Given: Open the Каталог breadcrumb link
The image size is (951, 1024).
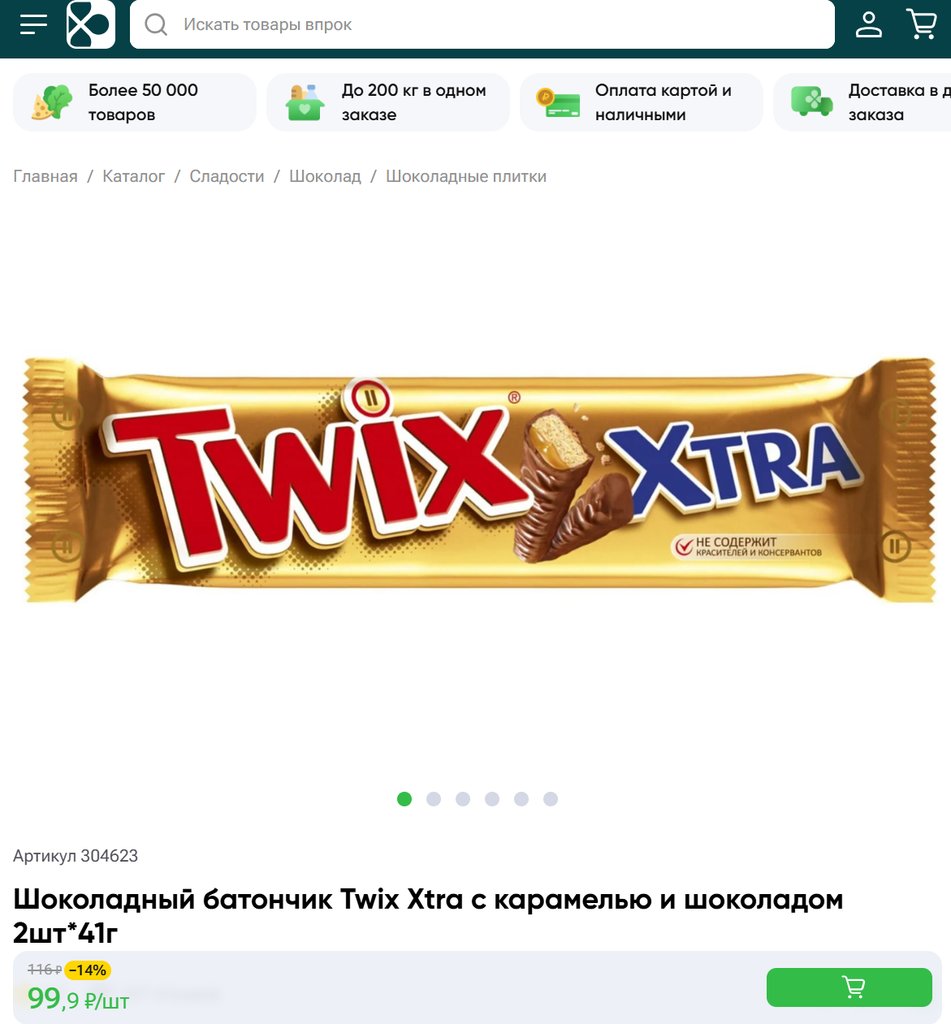Looking at the screenshot, I should pos(133,176).
